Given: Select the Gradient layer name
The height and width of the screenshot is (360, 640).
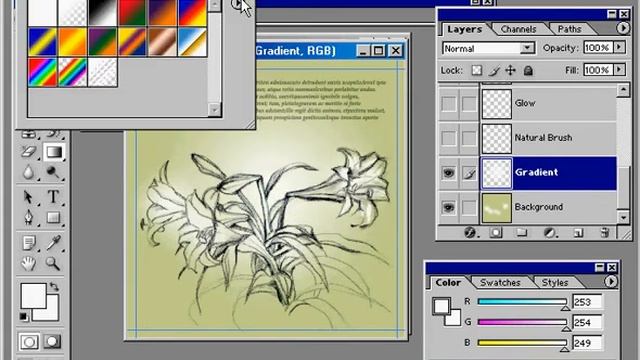Looking at the screenshot, I should pyautogui.click(x=536, y=172).
